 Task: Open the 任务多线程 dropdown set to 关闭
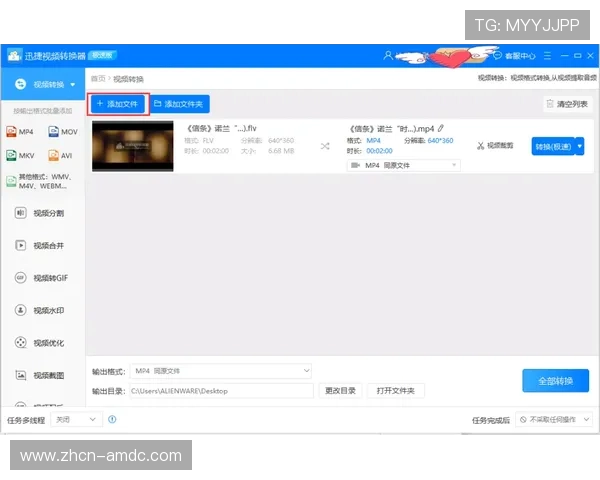coord(76,420)
